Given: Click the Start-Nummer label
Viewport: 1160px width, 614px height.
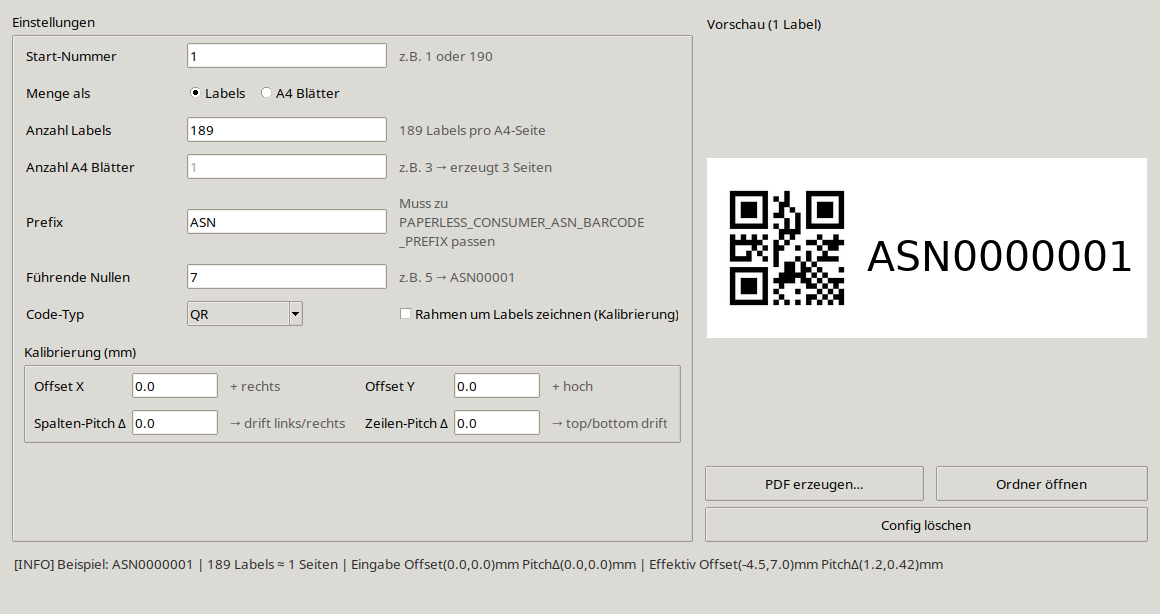Looking at the screenshot, I should pyautogui.click(x=71, y=56).
